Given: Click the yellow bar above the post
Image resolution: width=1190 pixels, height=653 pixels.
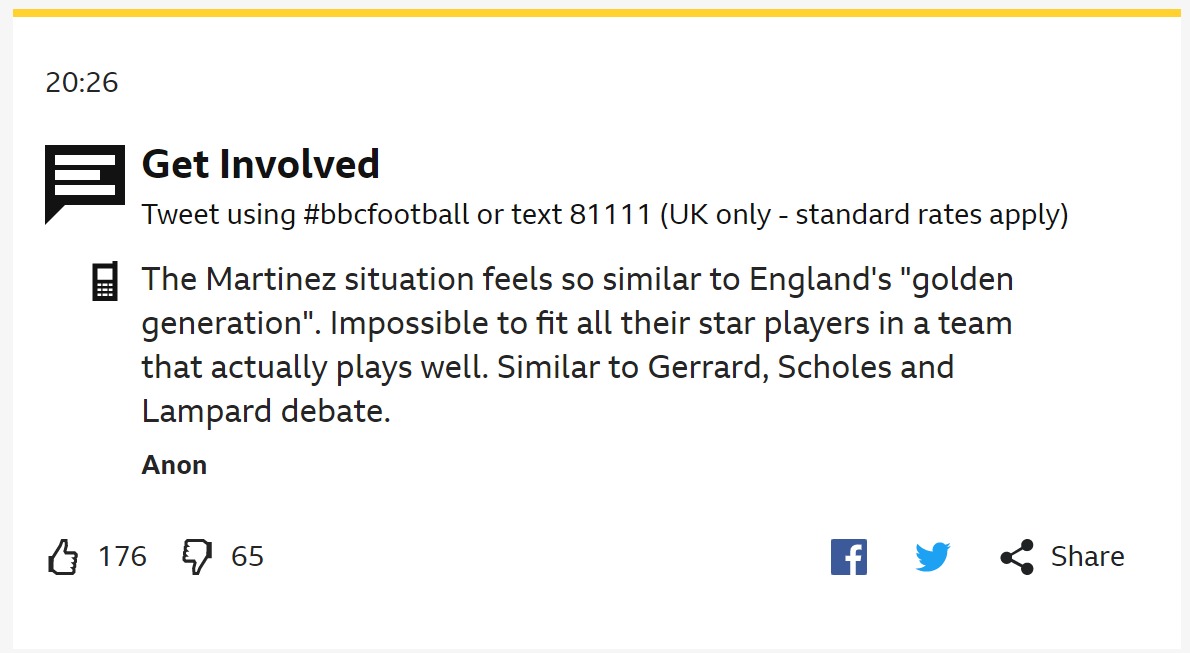Looking at the screenshot, I should 595,13.
